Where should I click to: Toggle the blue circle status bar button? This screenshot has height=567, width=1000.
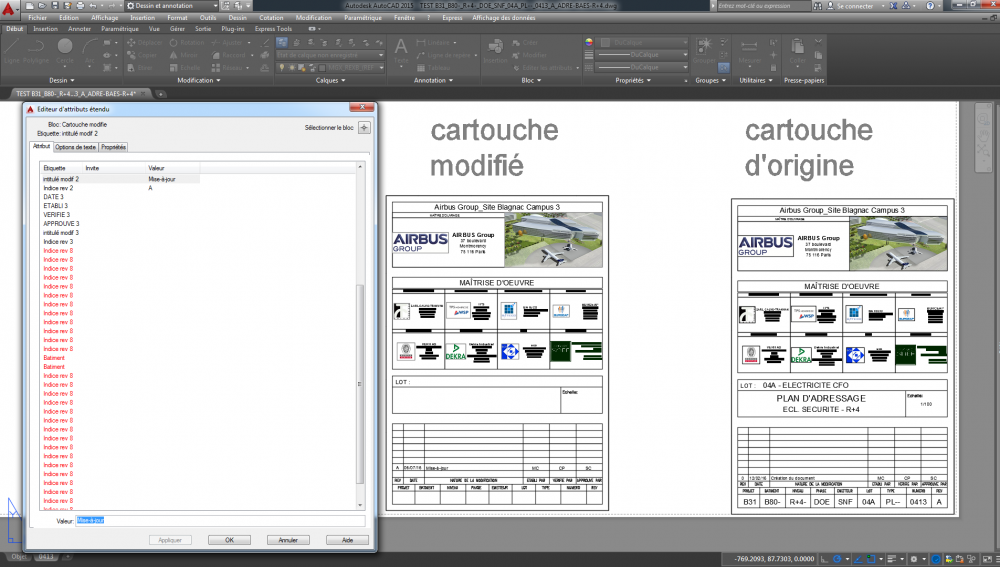[936, 559]
